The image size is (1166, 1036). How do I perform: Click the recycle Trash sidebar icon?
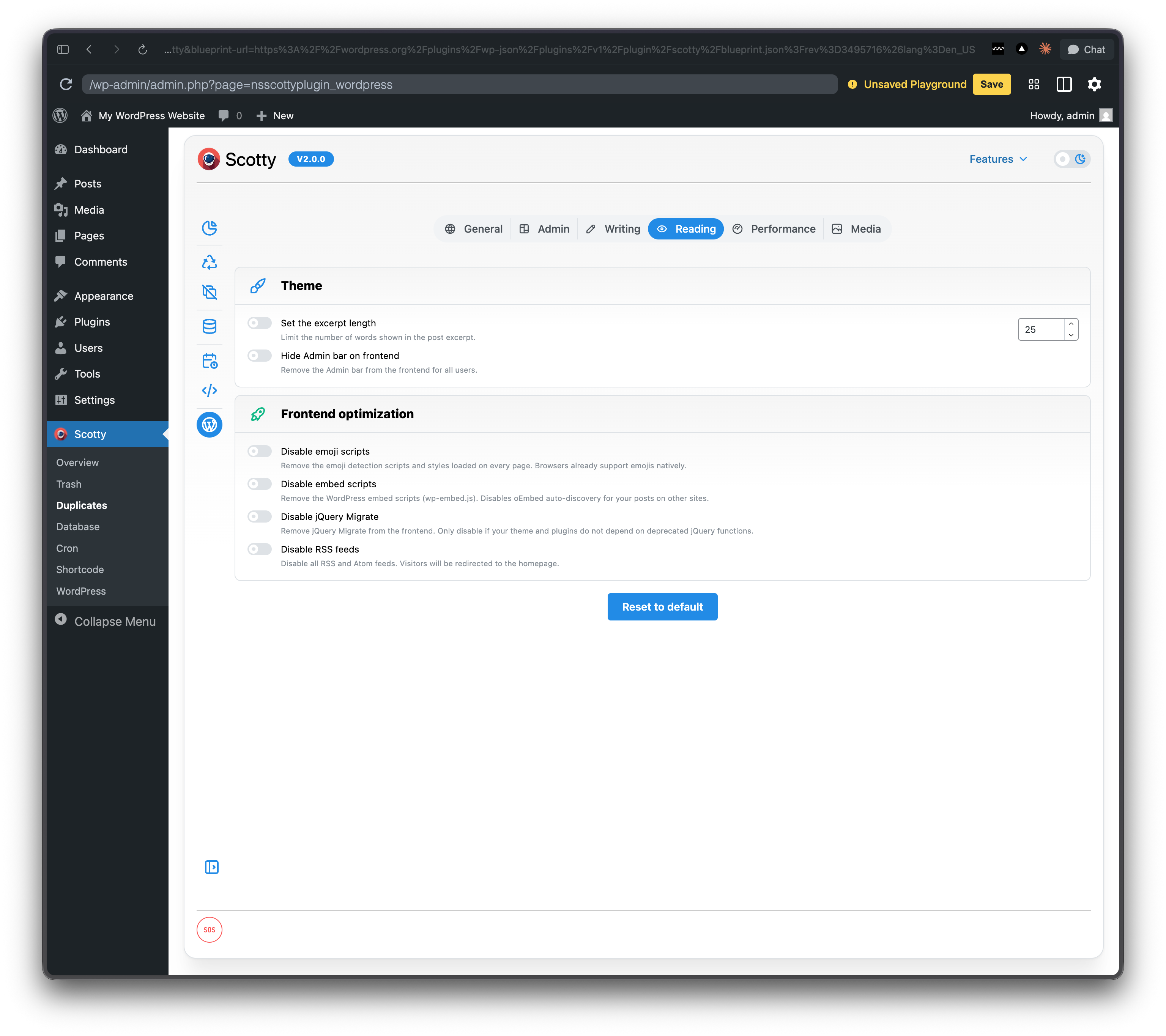tap(210, 263)
